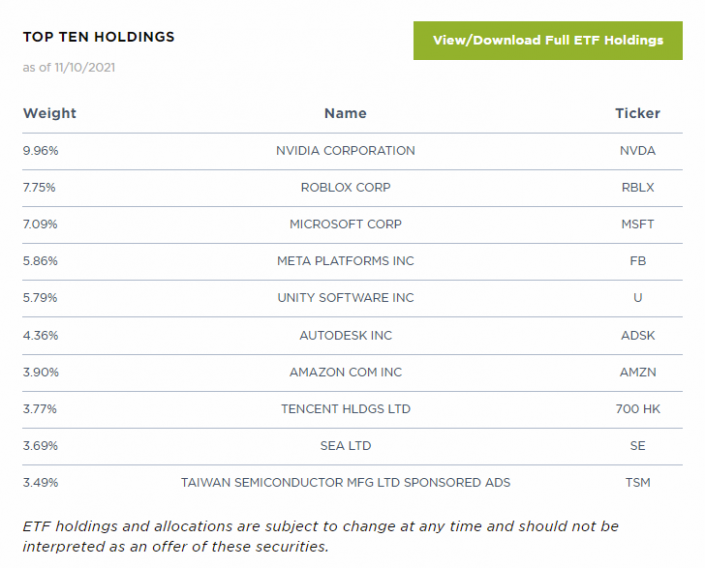Click META PLATFORMS INC holding name
The height and width of the screenshot is (568, 705).
coord(345,261)
